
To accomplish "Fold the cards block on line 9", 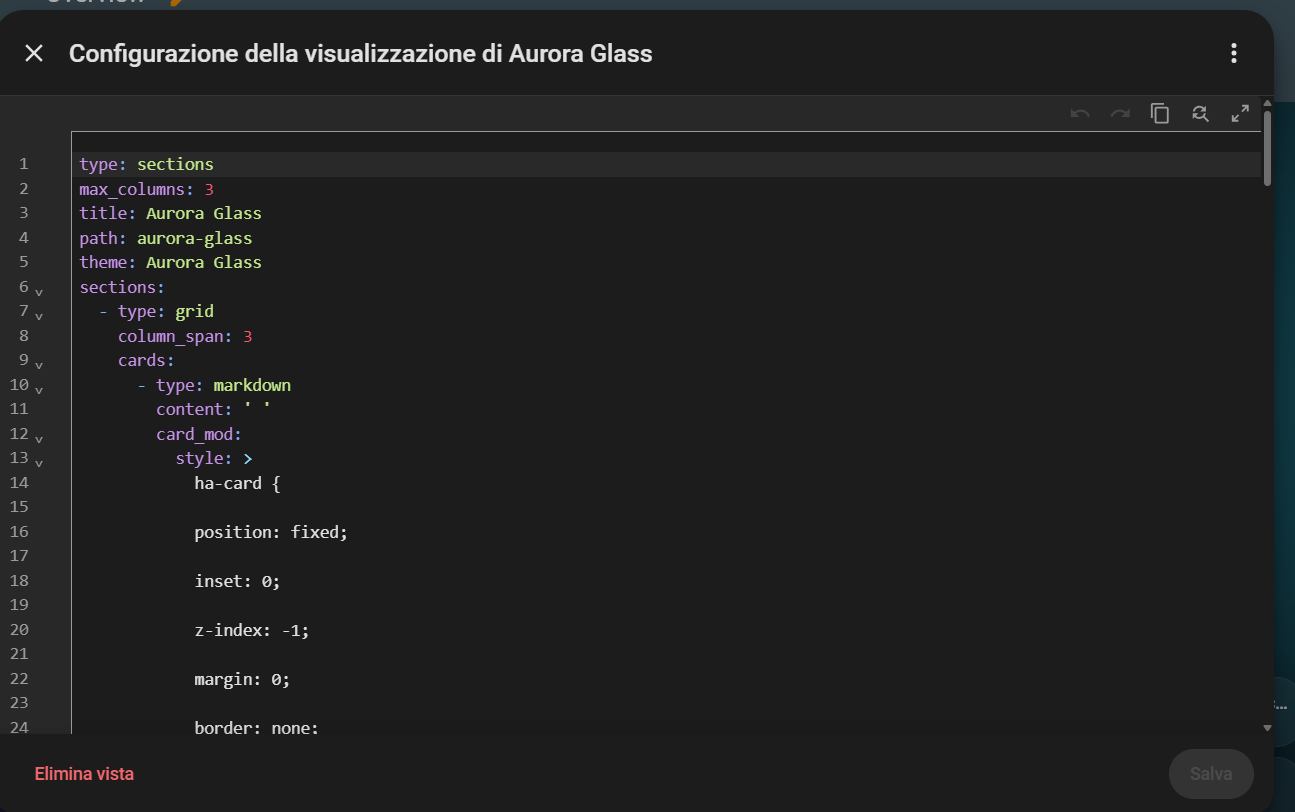I will [39, 364].
